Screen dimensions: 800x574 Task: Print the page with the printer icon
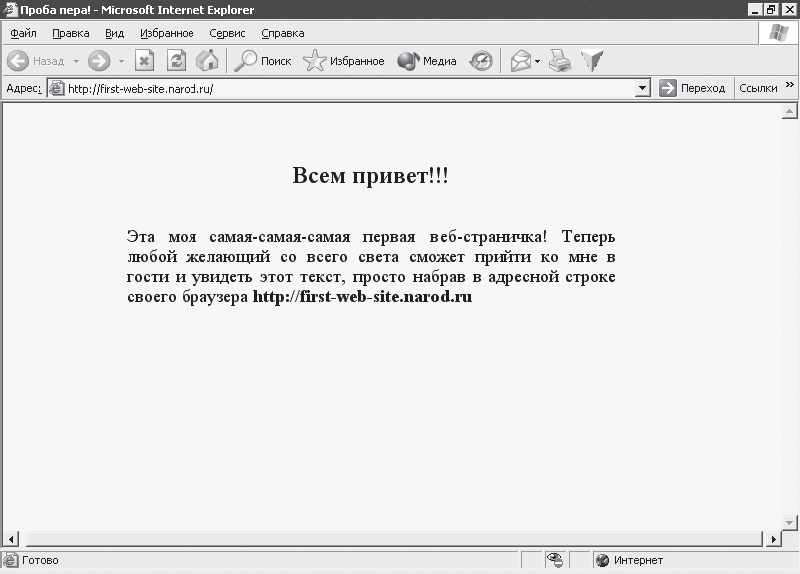coord(560,61)
